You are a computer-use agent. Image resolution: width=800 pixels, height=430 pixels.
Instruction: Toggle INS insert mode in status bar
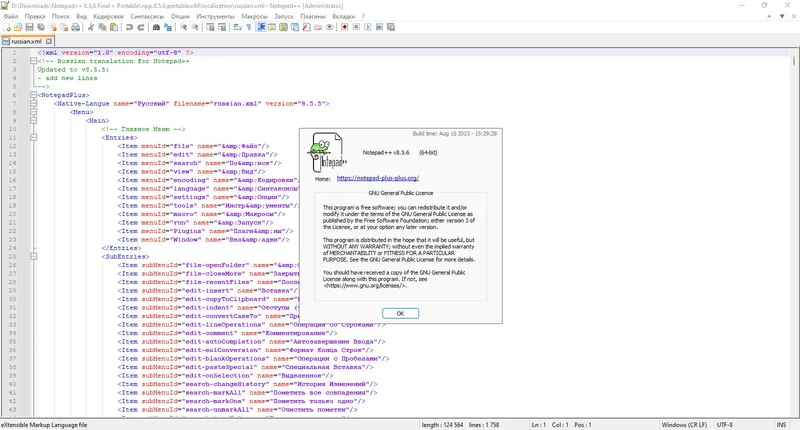tap(781, 424)
